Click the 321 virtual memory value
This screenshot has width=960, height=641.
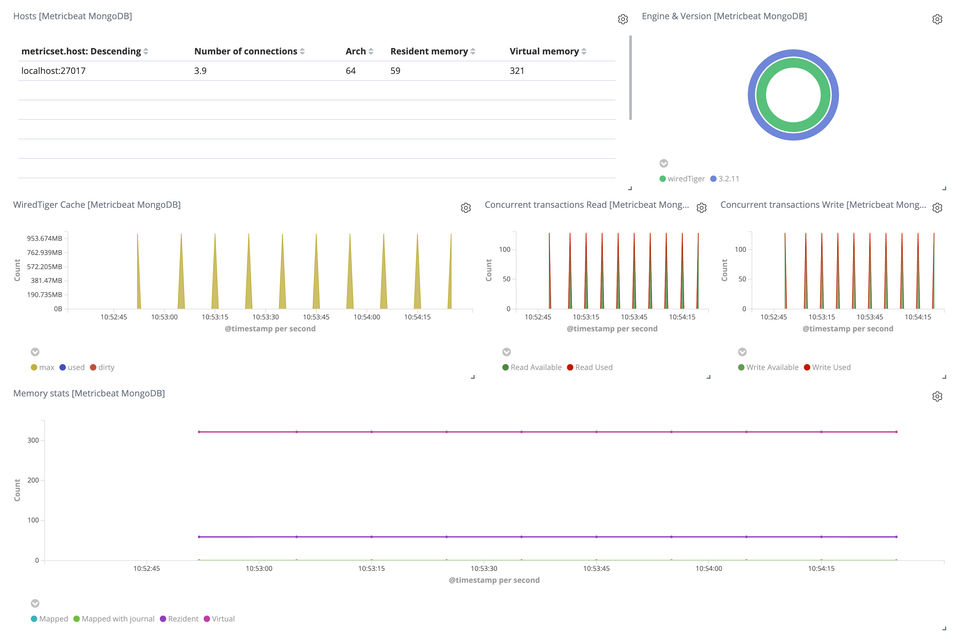click(x=517, y=71)
